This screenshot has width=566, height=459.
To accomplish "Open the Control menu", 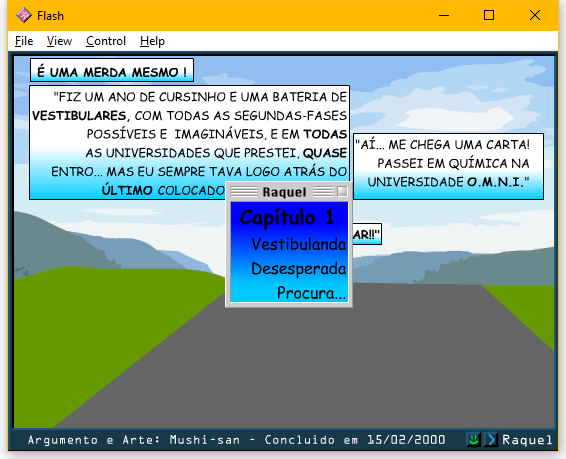I will [106, 41].
